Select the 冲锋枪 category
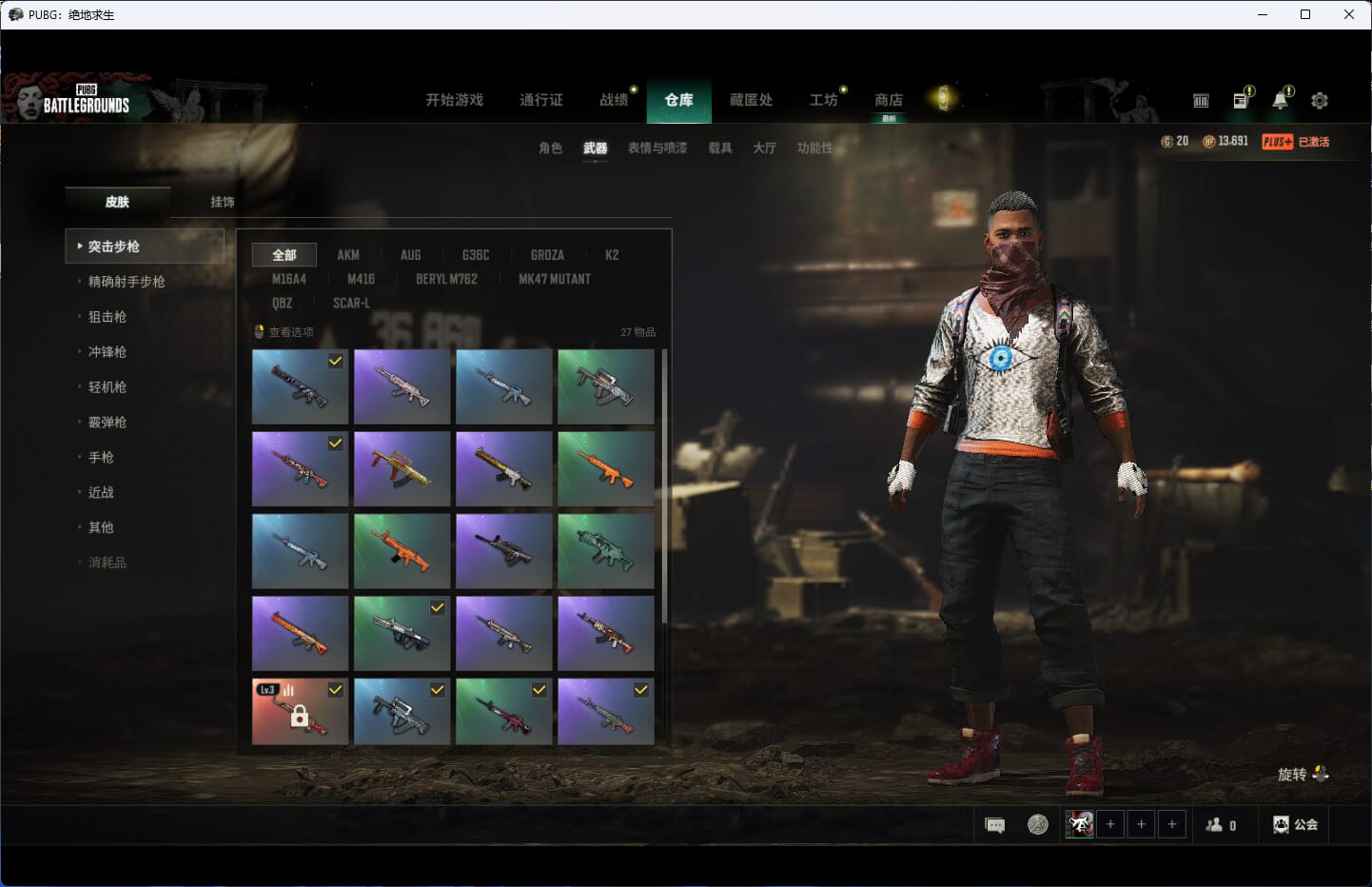 click(108, 351)
